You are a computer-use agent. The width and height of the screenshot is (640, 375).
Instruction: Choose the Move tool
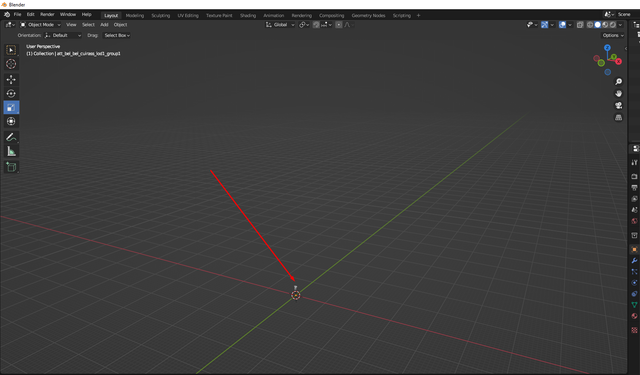11,80
